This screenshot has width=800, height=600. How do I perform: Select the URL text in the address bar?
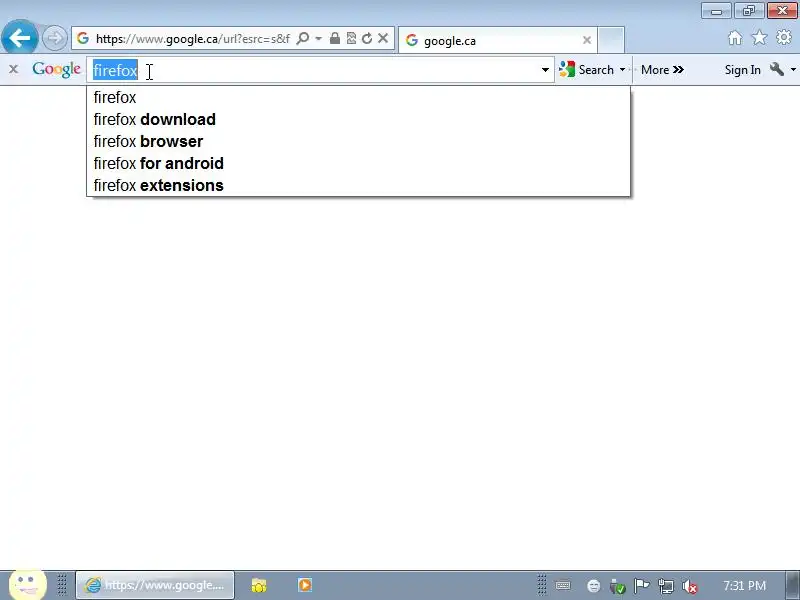tap(193, 39)
